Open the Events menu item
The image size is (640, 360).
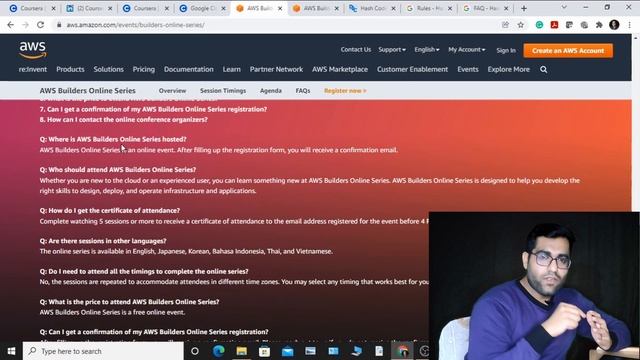coord(468,69)
